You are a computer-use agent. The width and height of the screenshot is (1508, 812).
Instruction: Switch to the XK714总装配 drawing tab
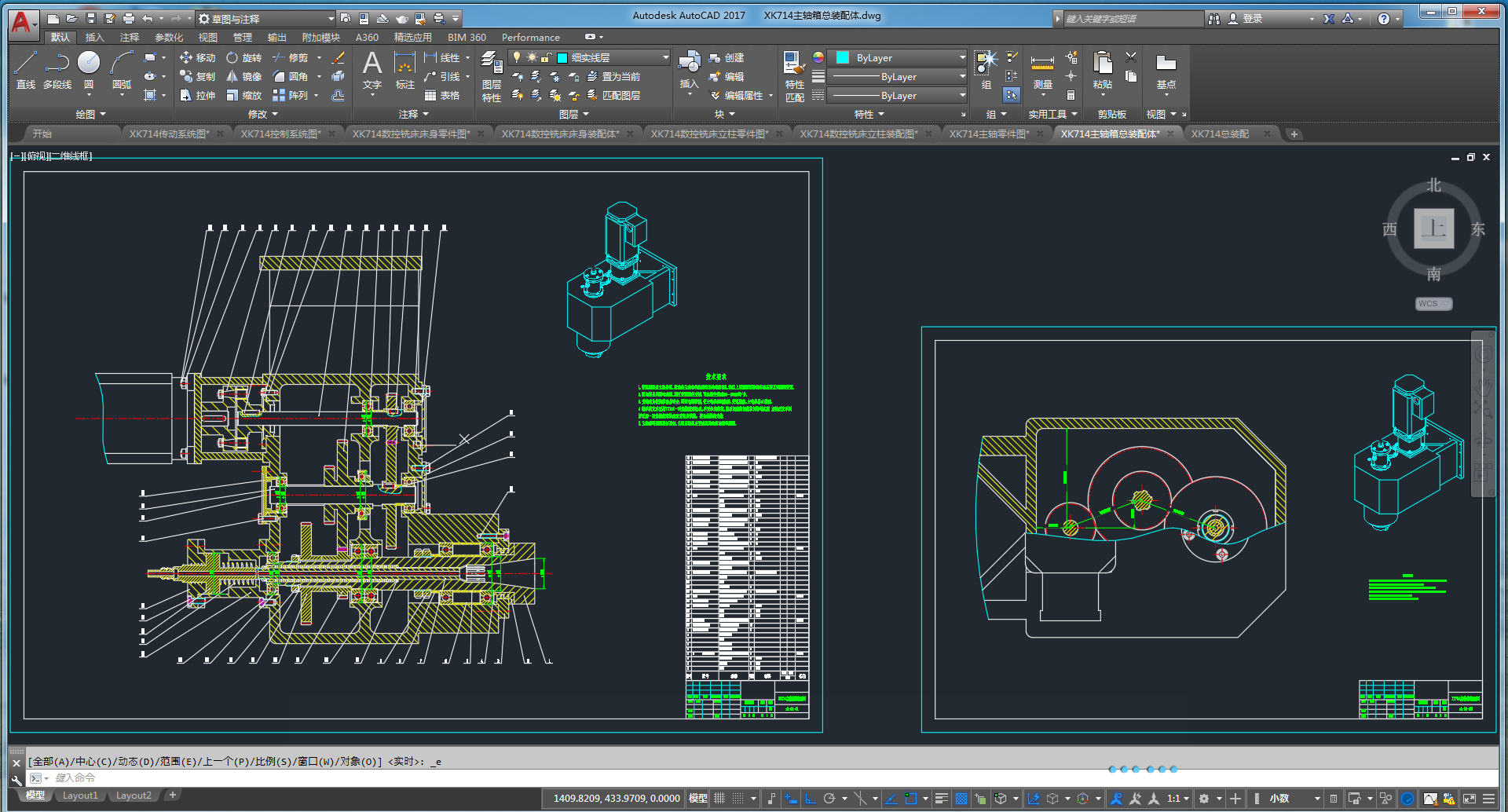pos(1220,134)
